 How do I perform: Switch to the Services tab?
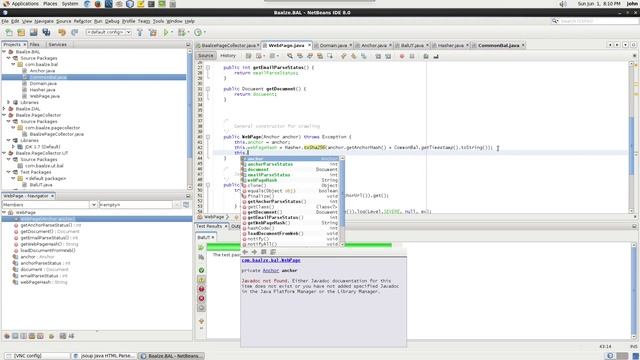[57, 44]
